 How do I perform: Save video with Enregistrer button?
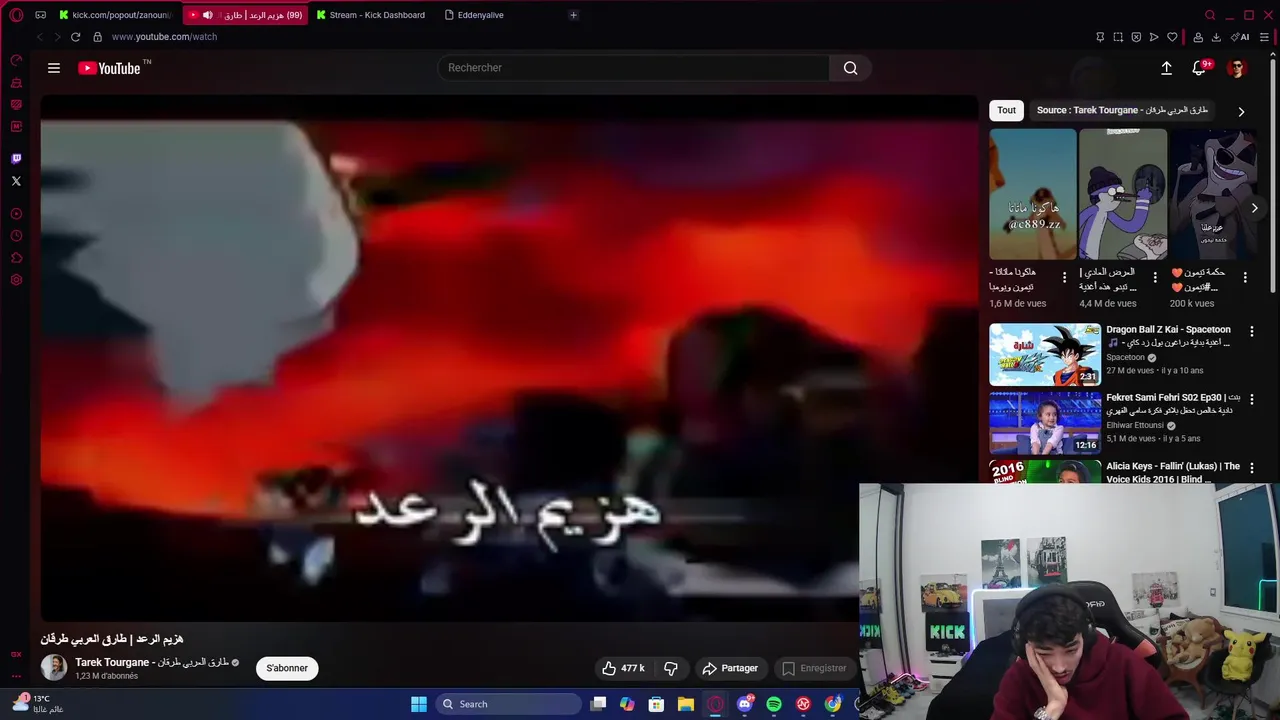[x=813, y=668]
